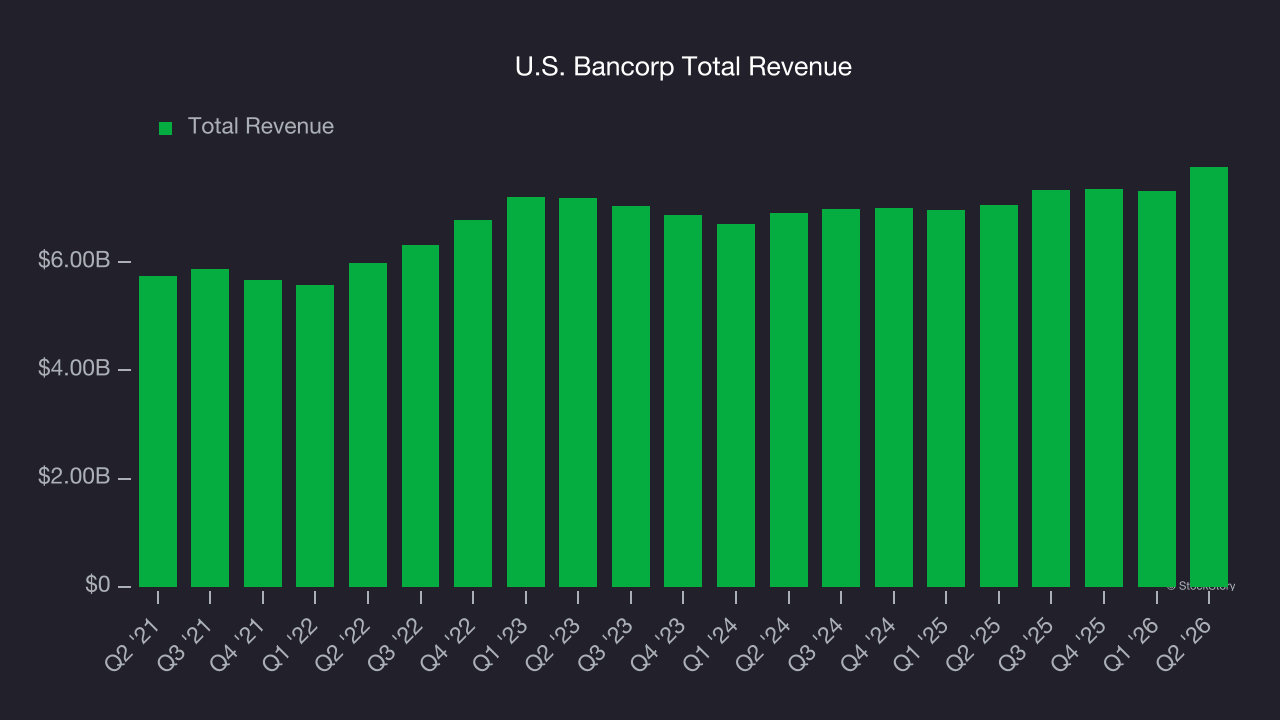Click the "$0" y-axis label
The height and width of the screenshot is (720, 1280).
(x=98, y=585)
